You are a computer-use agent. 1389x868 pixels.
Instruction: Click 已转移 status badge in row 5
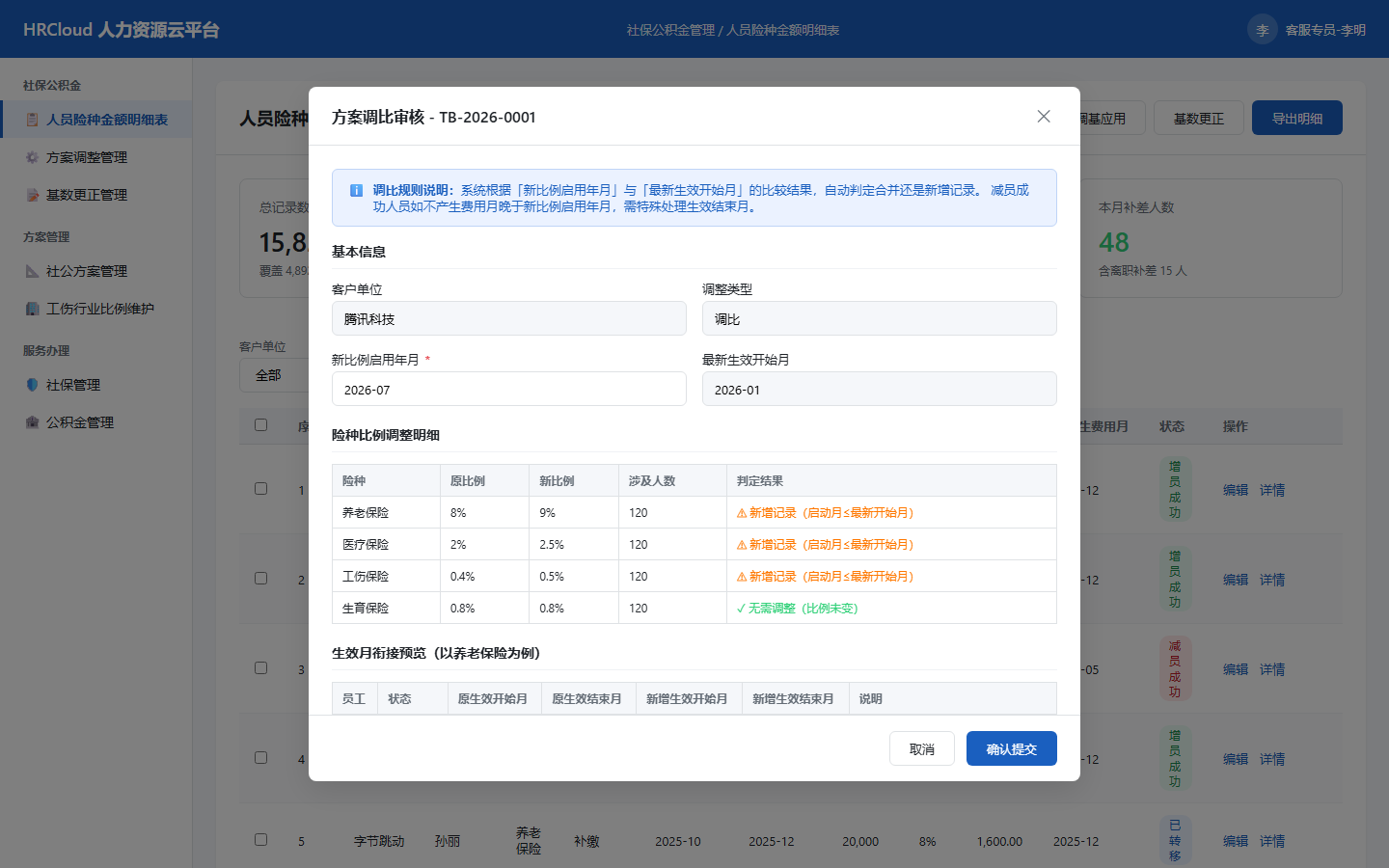[1175, 840]
